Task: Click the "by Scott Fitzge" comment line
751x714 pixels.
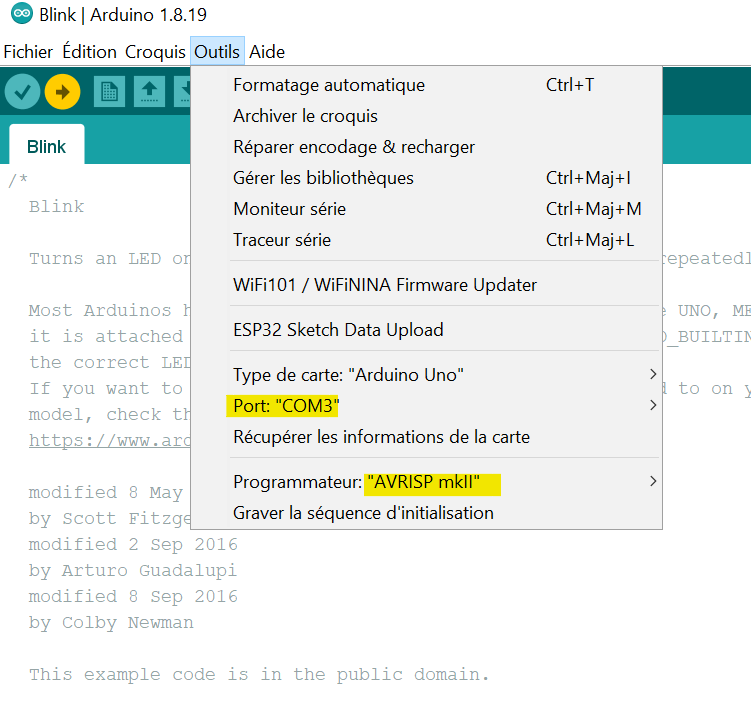Action: 109,519
